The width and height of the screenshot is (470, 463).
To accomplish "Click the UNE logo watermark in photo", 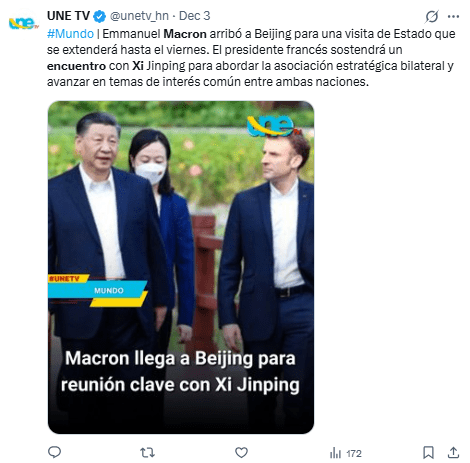I will click(x=273, y=126).
